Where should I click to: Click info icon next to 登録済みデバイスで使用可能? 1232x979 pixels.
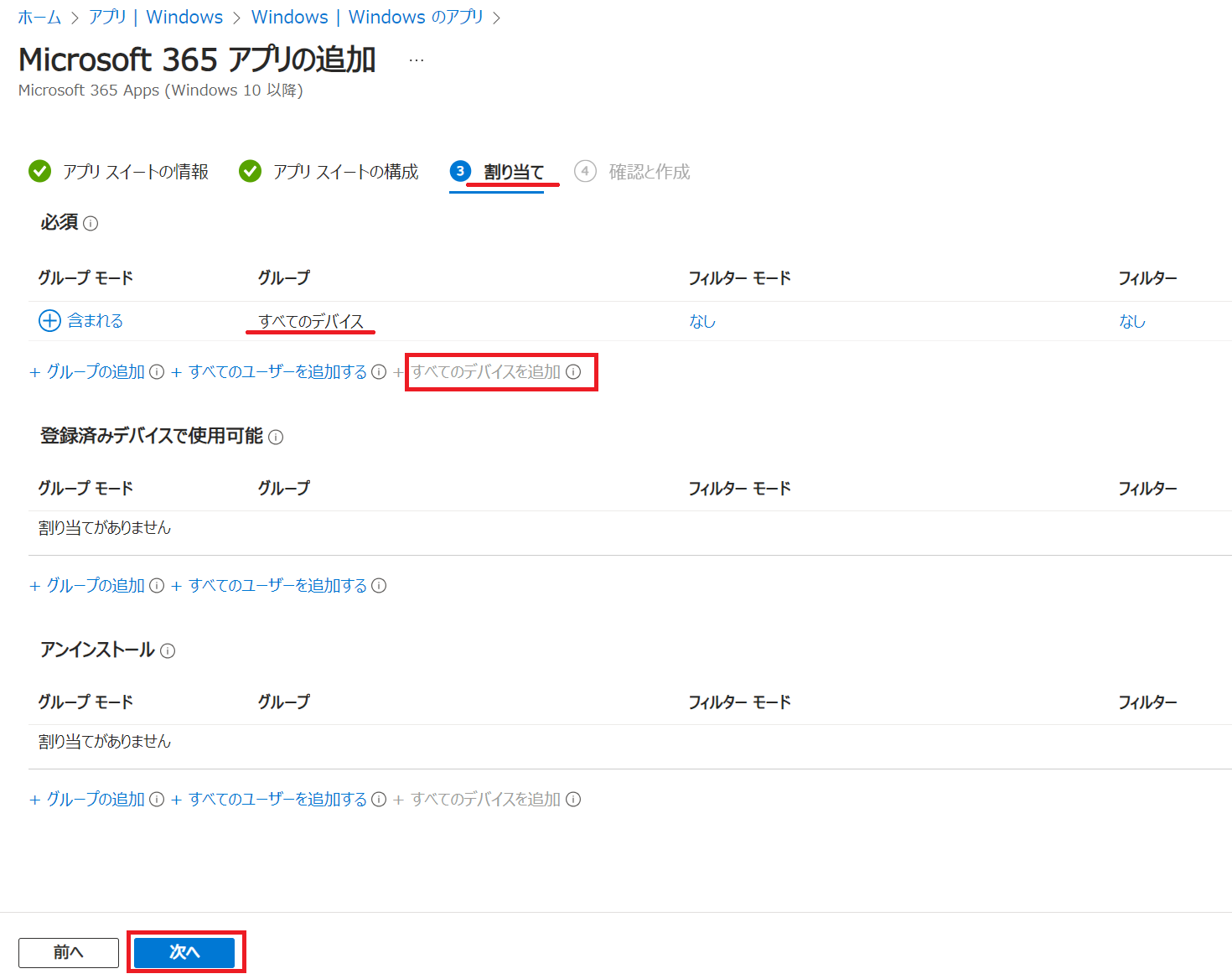click(x=276, y=437)
